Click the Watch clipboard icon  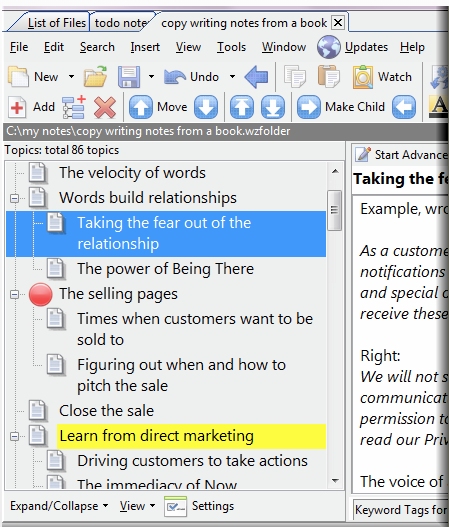click(363, 77)
